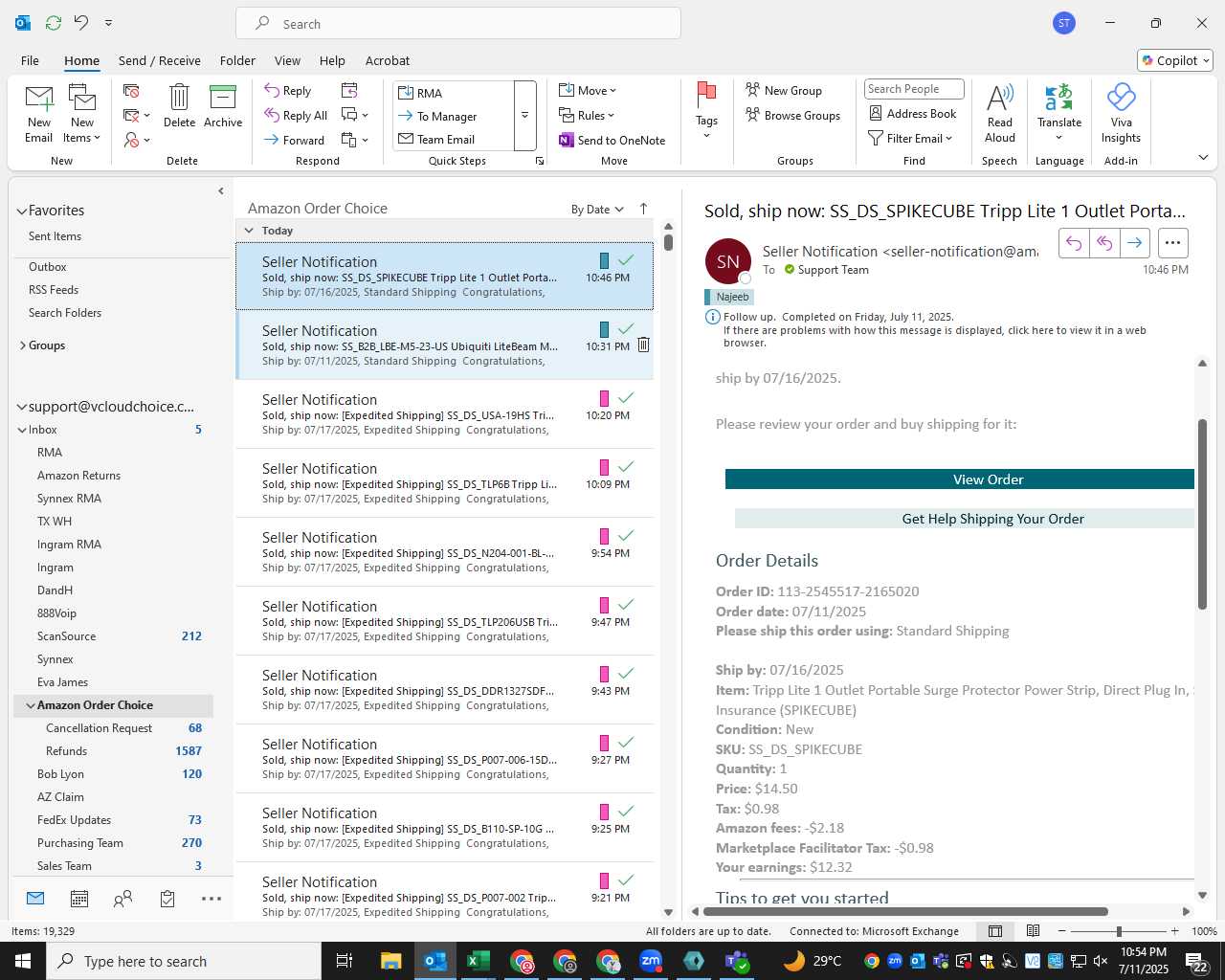
Task: Click the zoom out minus button
Action: [1062, 931]
